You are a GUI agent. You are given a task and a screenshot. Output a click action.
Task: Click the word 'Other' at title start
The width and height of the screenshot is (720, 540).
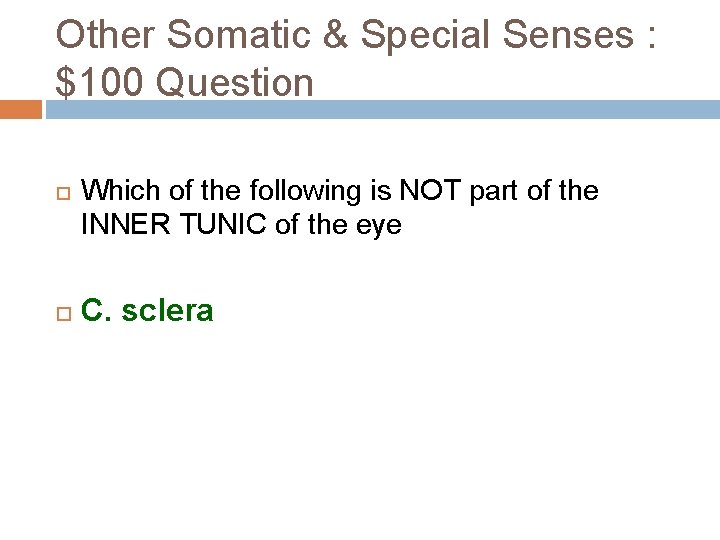104,35
